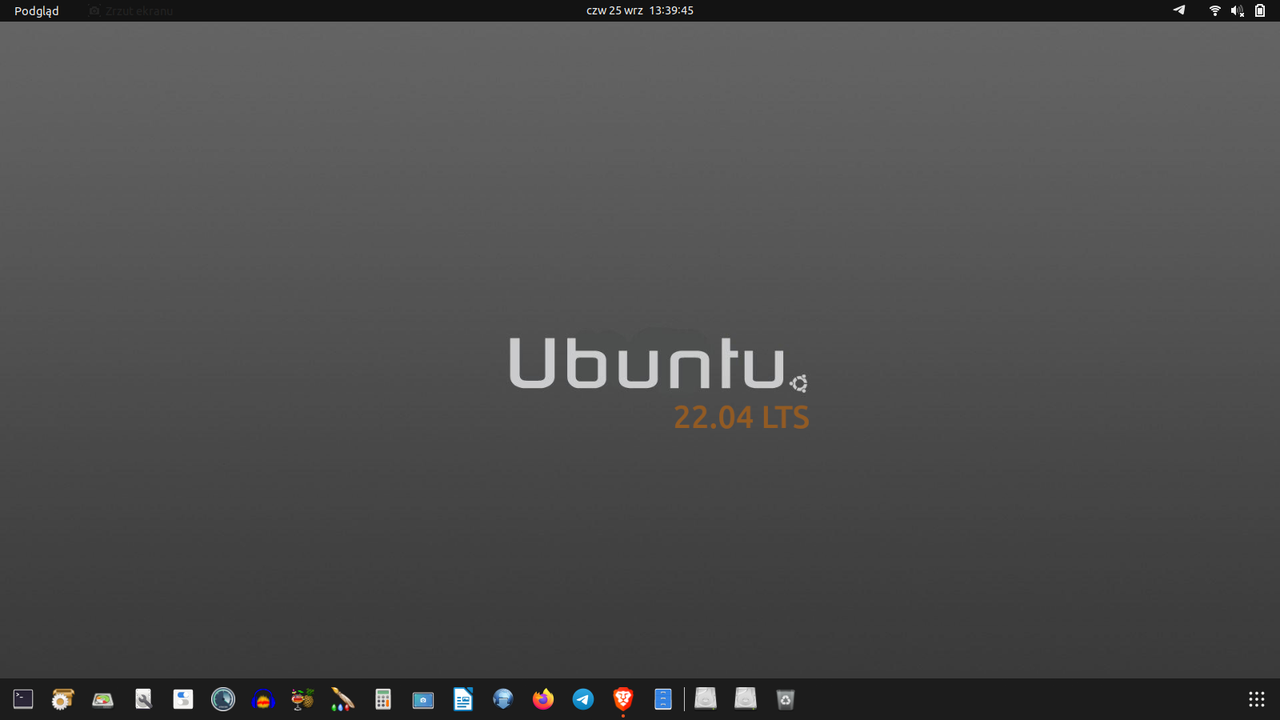Open the Zrzut ekranu app menu
This screenshot has width=1280, height=720.
[x=131, y=11]
